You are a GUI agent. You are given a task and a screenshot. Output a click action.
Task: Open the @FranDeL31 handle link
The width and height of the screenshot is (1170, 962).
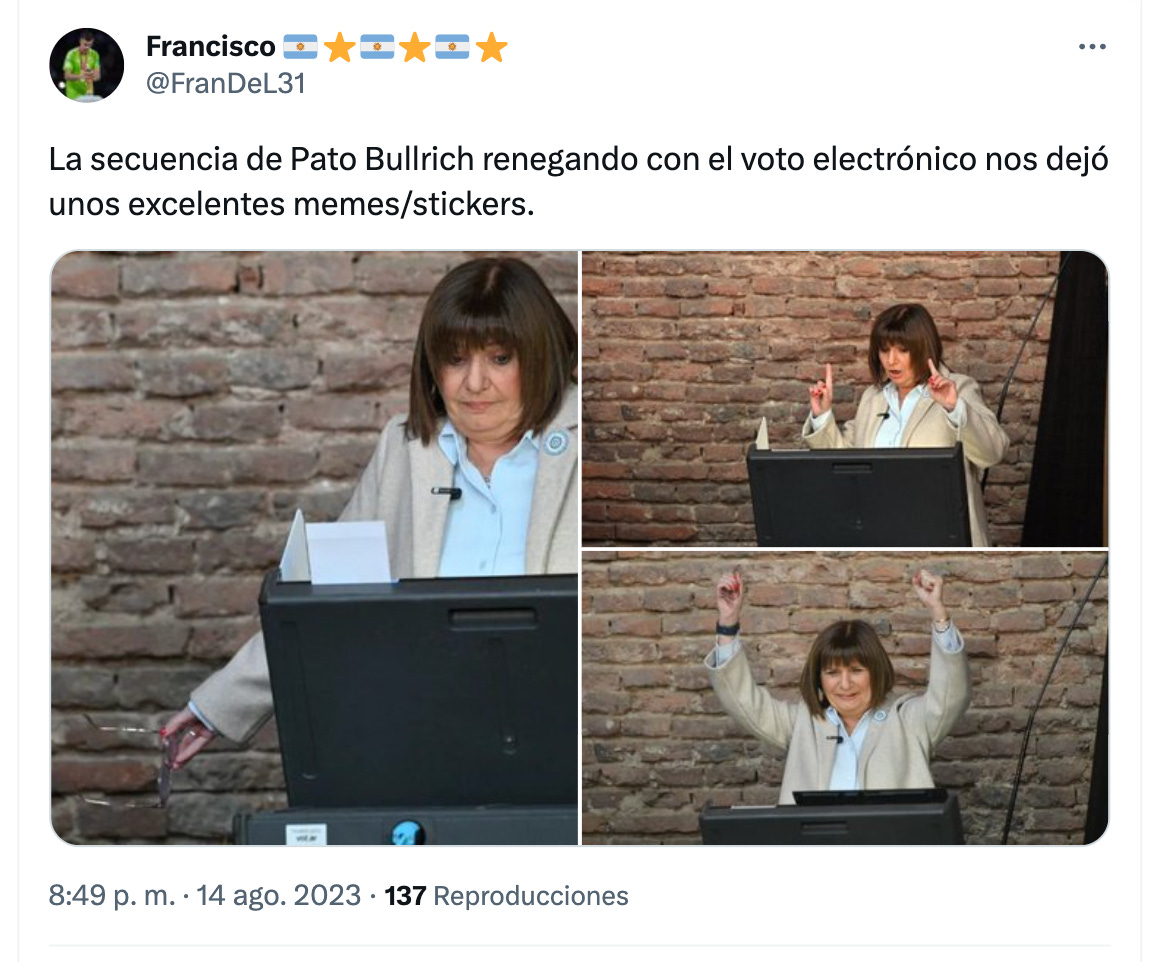click(226, 84)
